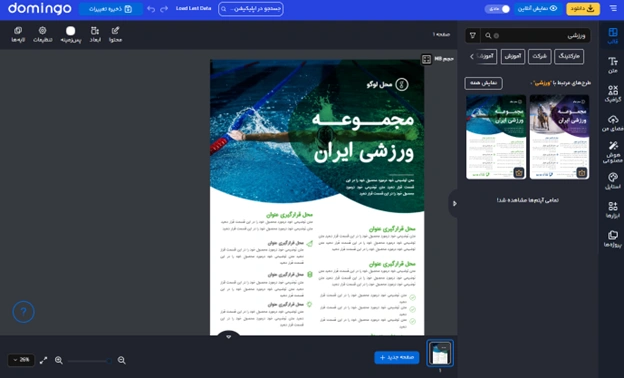The image size is (624, 378).
Task: Click the Show All (نمایش همه) button
Action: [x=483, y=83]
